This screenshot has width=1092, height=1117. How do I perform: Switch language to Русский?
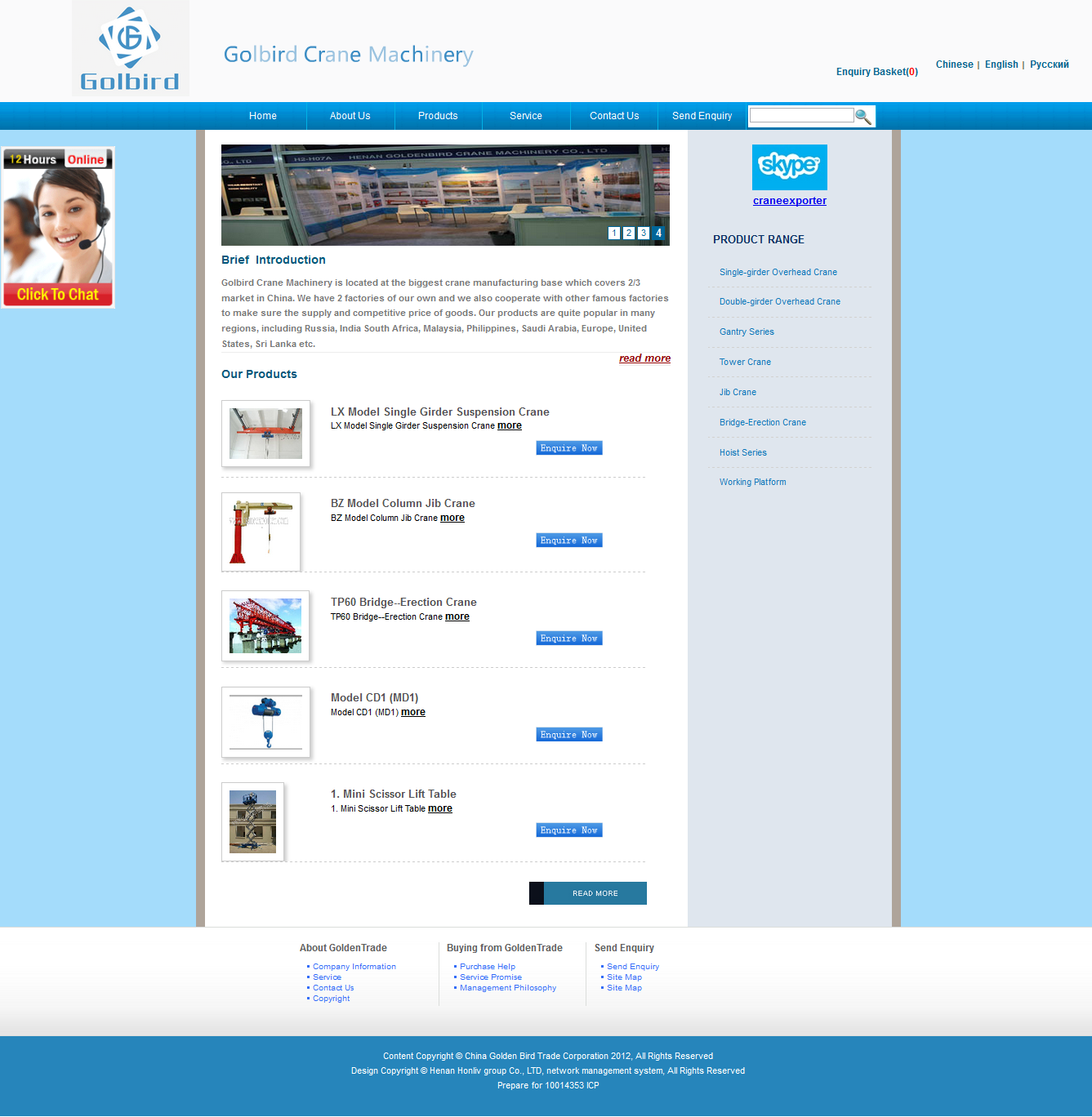tap(1049, 65)
